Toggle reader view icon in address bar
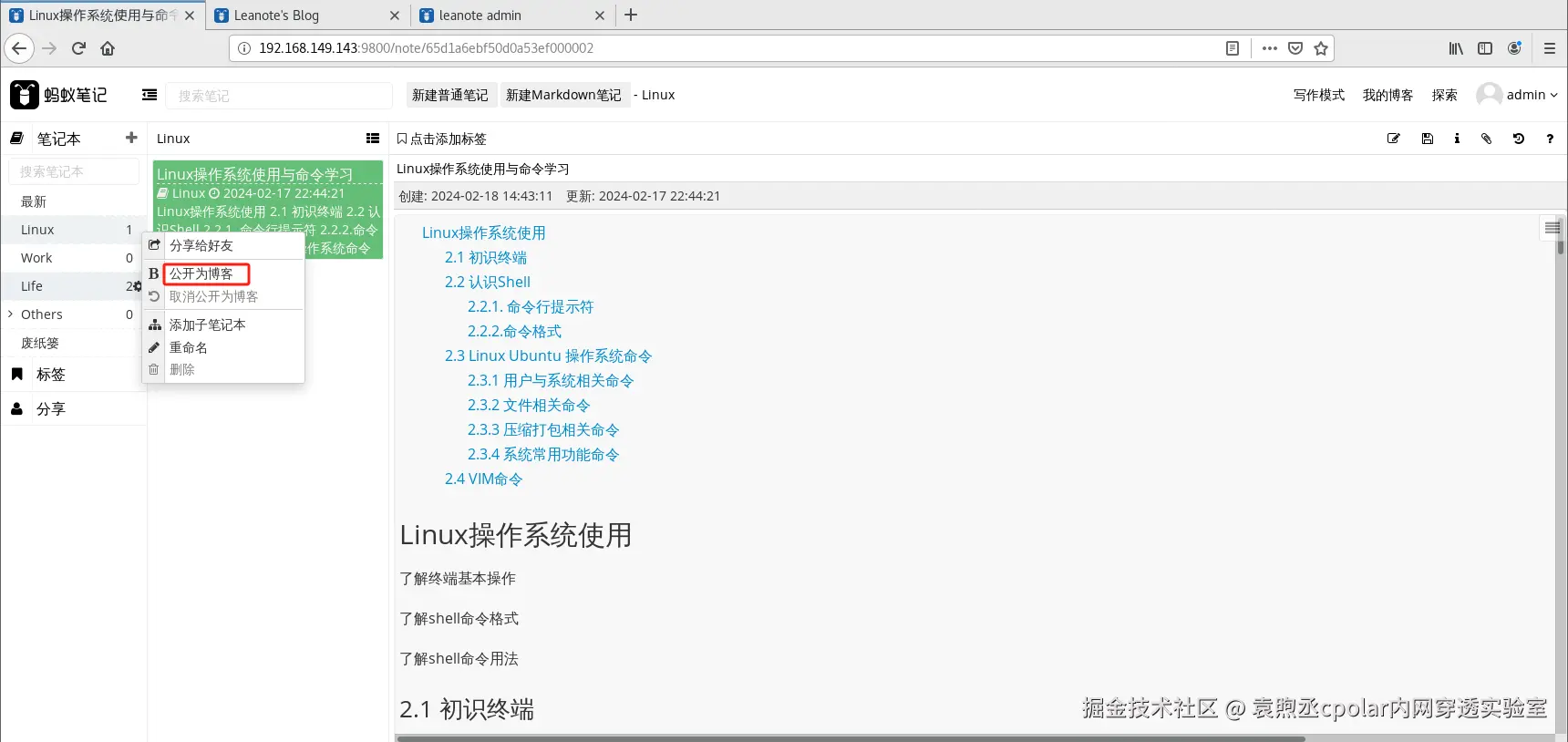1568x742 pixels. tap(1233, 48)
